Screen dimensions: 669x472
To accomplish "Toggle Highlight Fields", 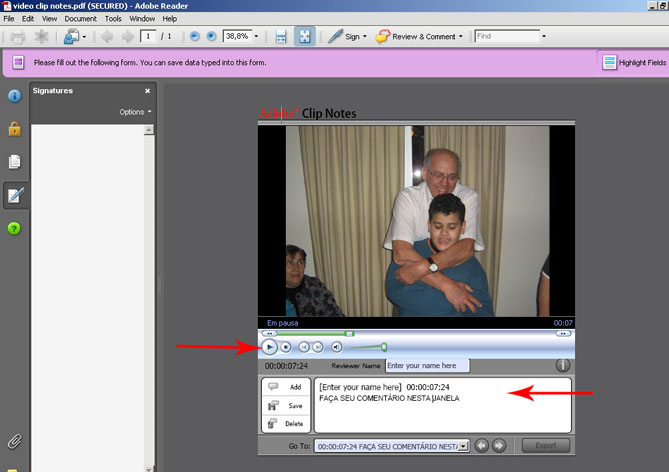I will (x=634, y=62).
